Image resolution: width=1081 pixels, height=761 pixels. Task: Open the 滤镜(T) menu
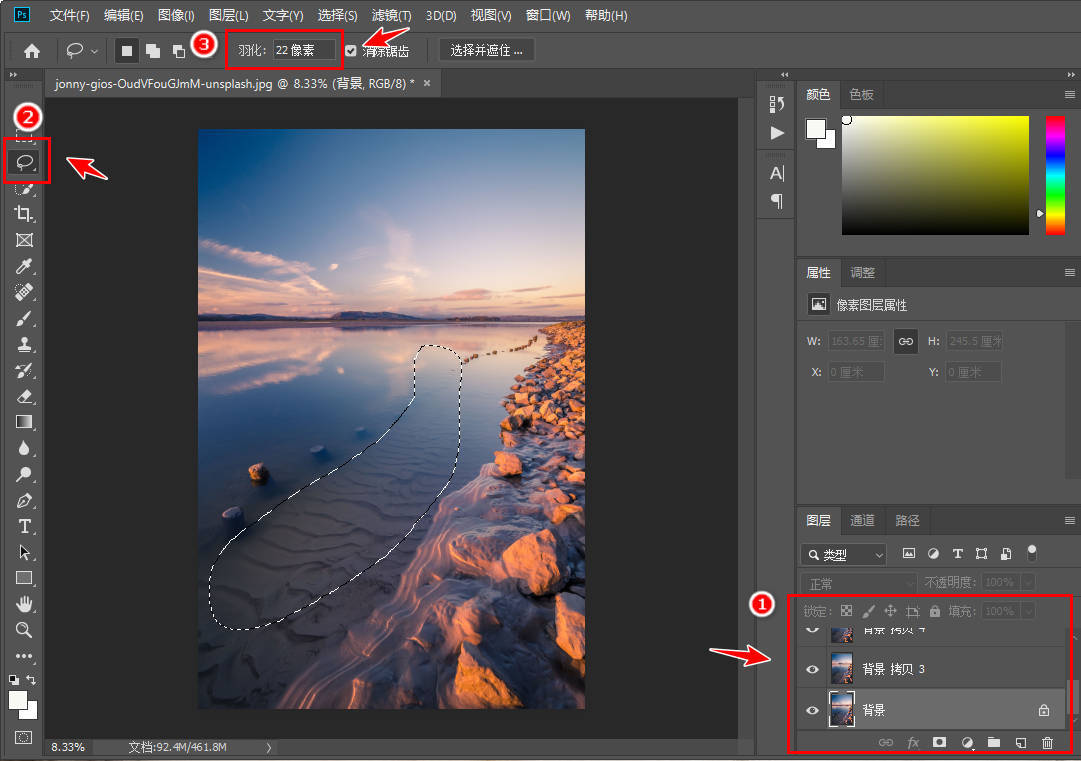[x=391, y=15]
